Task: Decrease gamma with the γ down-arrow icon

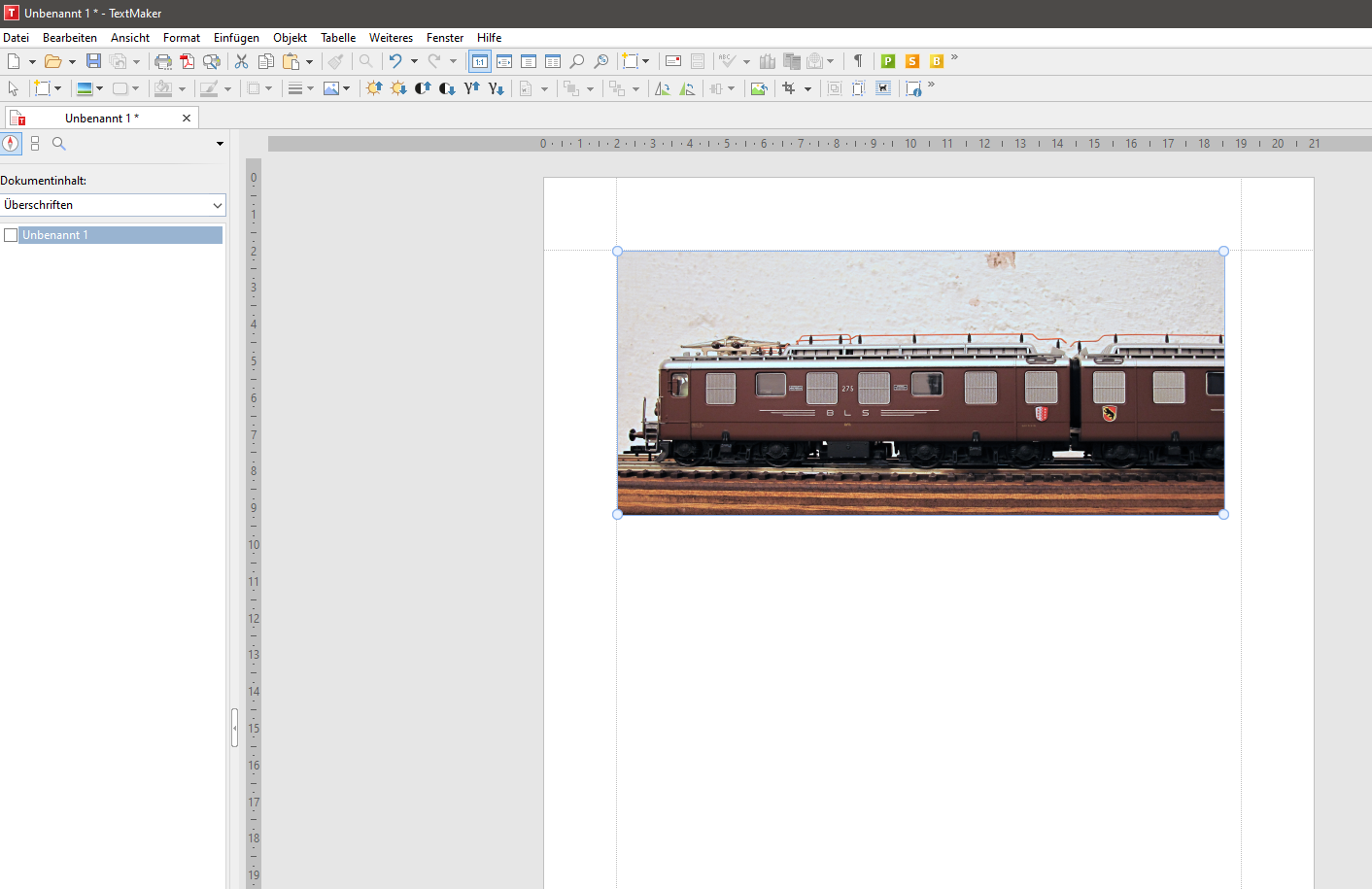Action: click(x=497, y=88)
